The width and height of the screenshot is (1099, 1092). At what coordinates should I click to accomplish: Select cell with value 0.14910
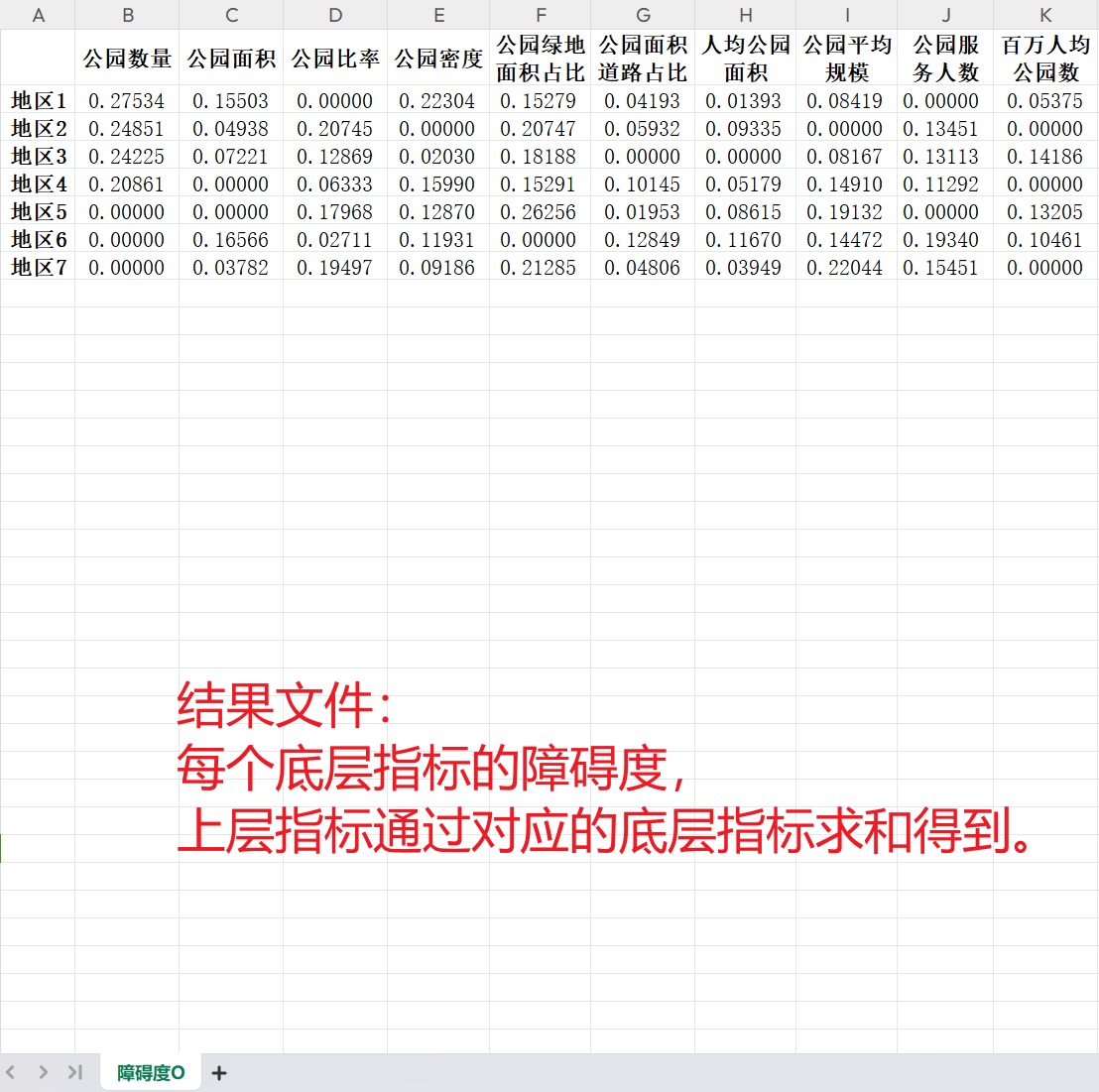(847, 184)
